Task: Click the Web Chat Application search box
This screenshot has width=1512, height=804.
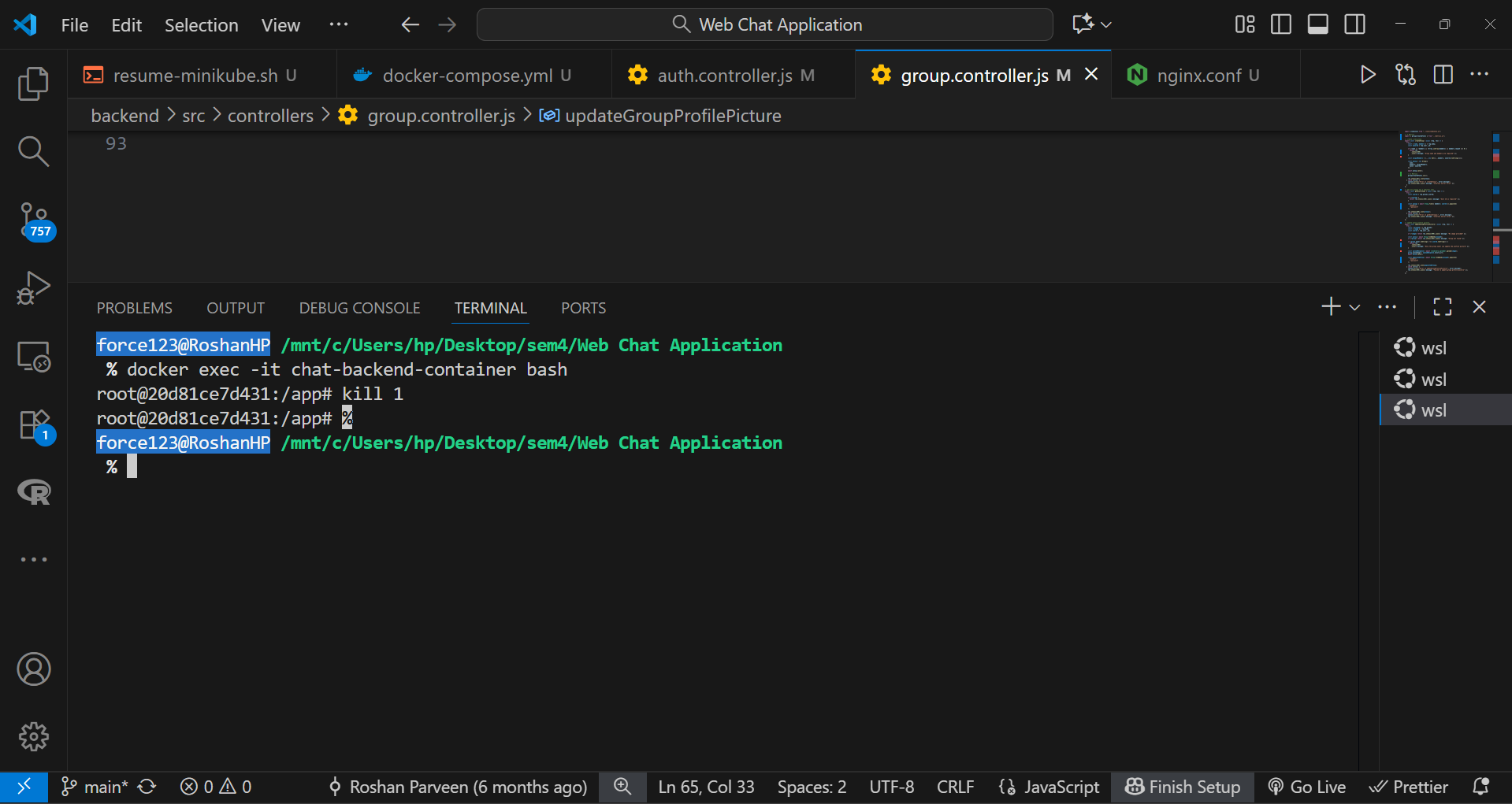Action: pyautogui.click(x=765, y=24)
